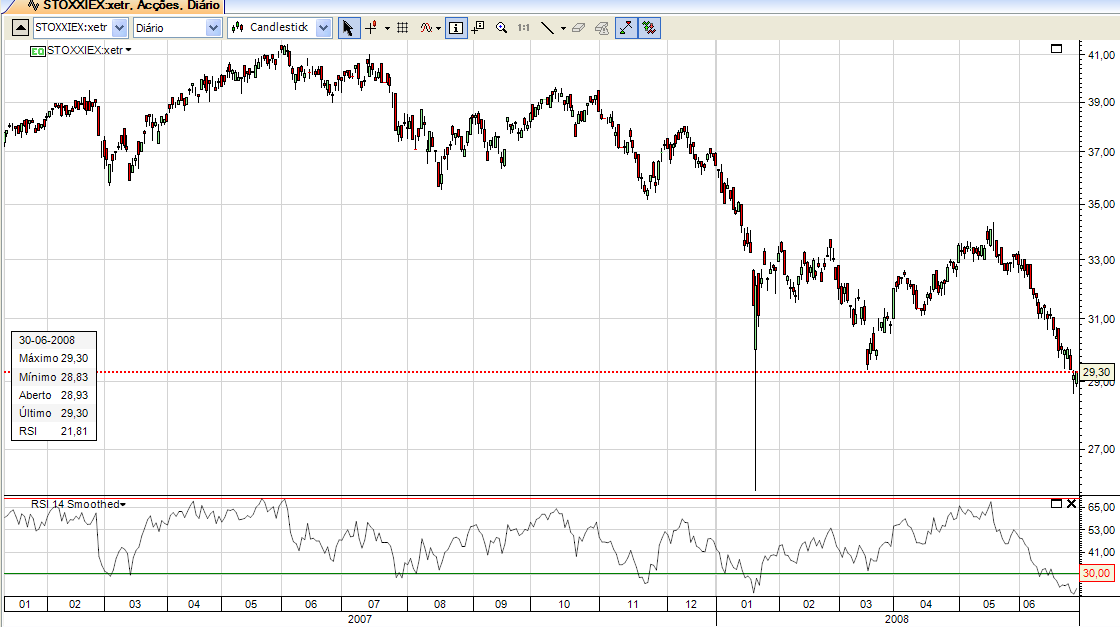The height and width of the screenshot is (627, 1120).
Task: Expand the indicators dropdown arrow
Action: pos(439,29)
